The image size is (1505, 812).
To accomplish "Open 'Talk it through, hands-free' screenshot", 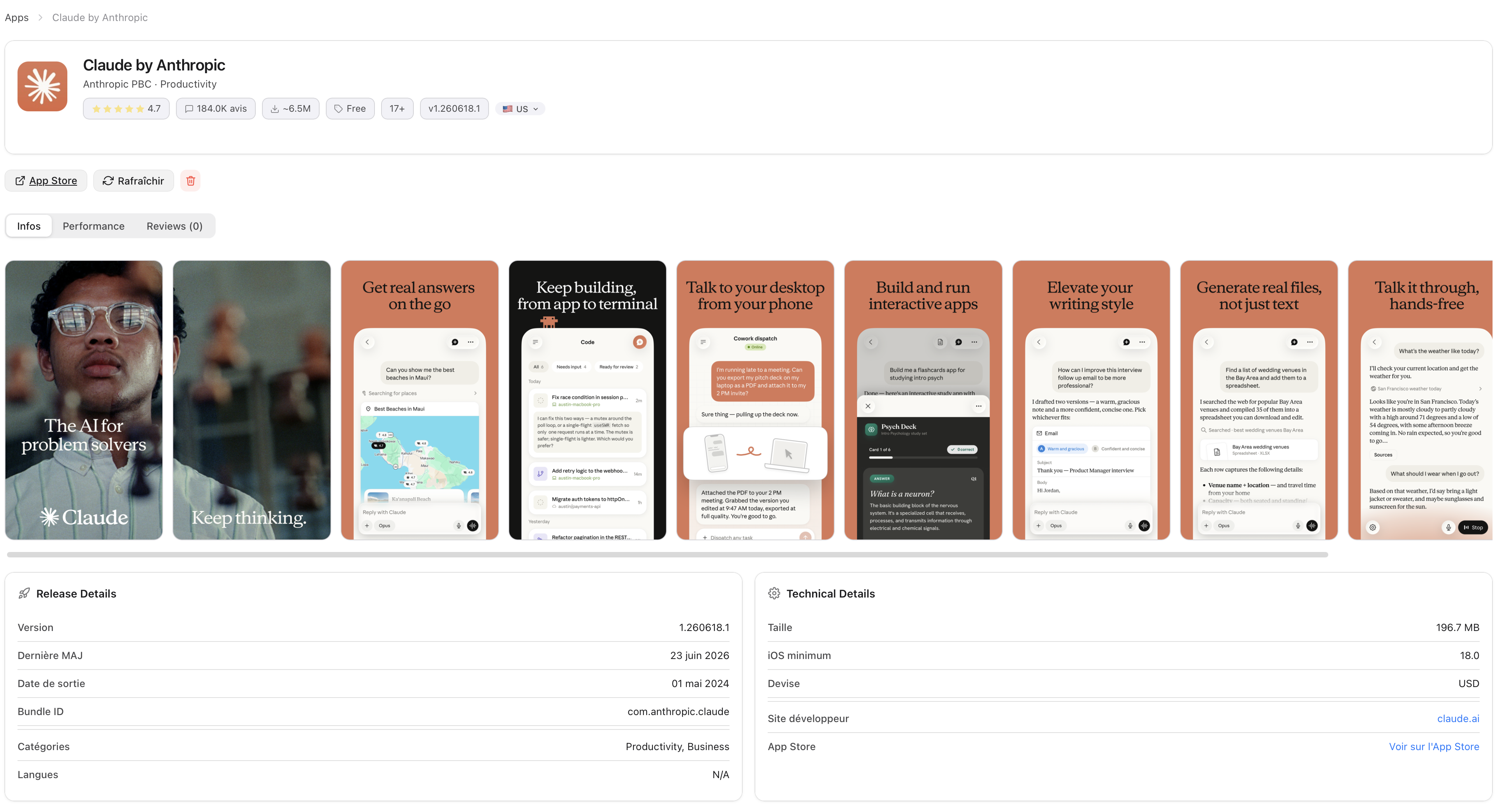I will coord(1420,400).
